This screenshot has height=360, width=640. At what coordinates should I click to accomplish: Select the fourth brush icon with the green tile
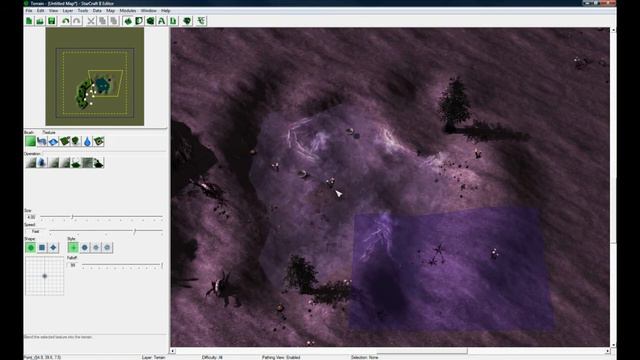pos(64,141)
